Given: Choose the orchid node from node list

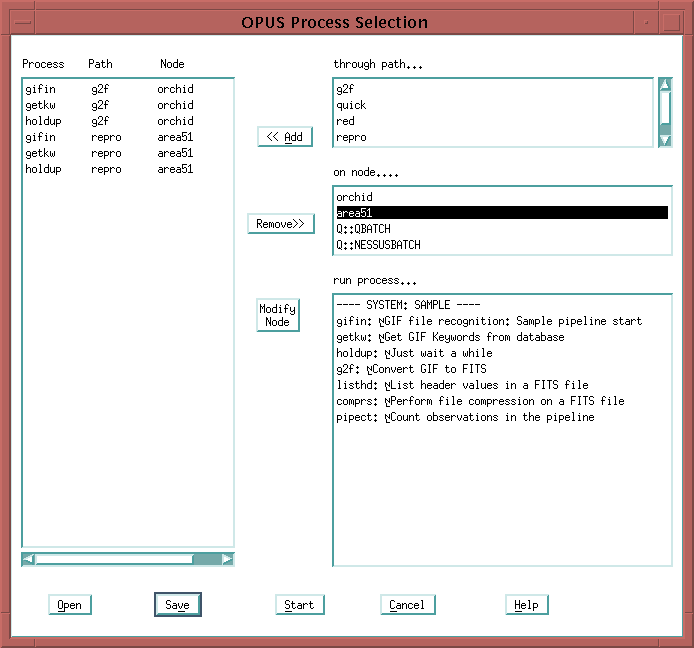Looking at the screenshot, I should coord(354,197).
